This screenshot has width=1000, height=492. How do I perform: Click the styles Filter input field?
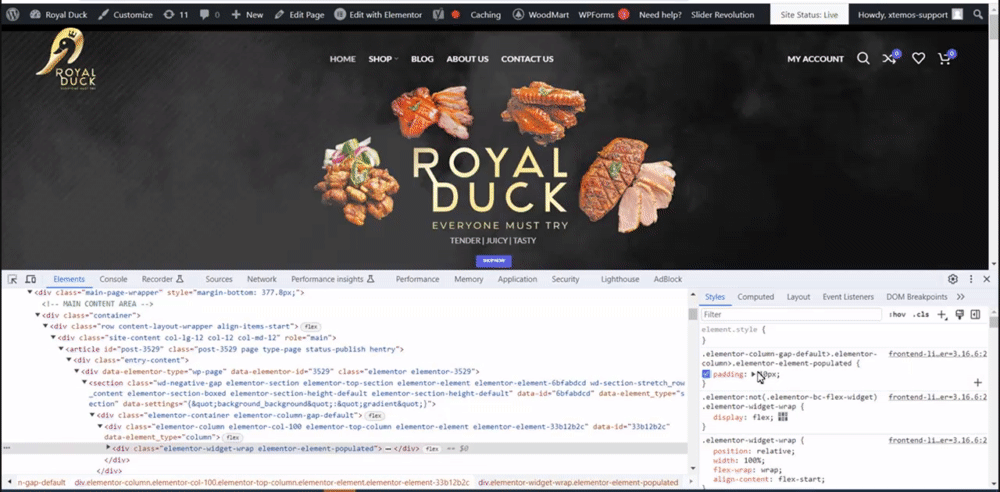(791, 315)
